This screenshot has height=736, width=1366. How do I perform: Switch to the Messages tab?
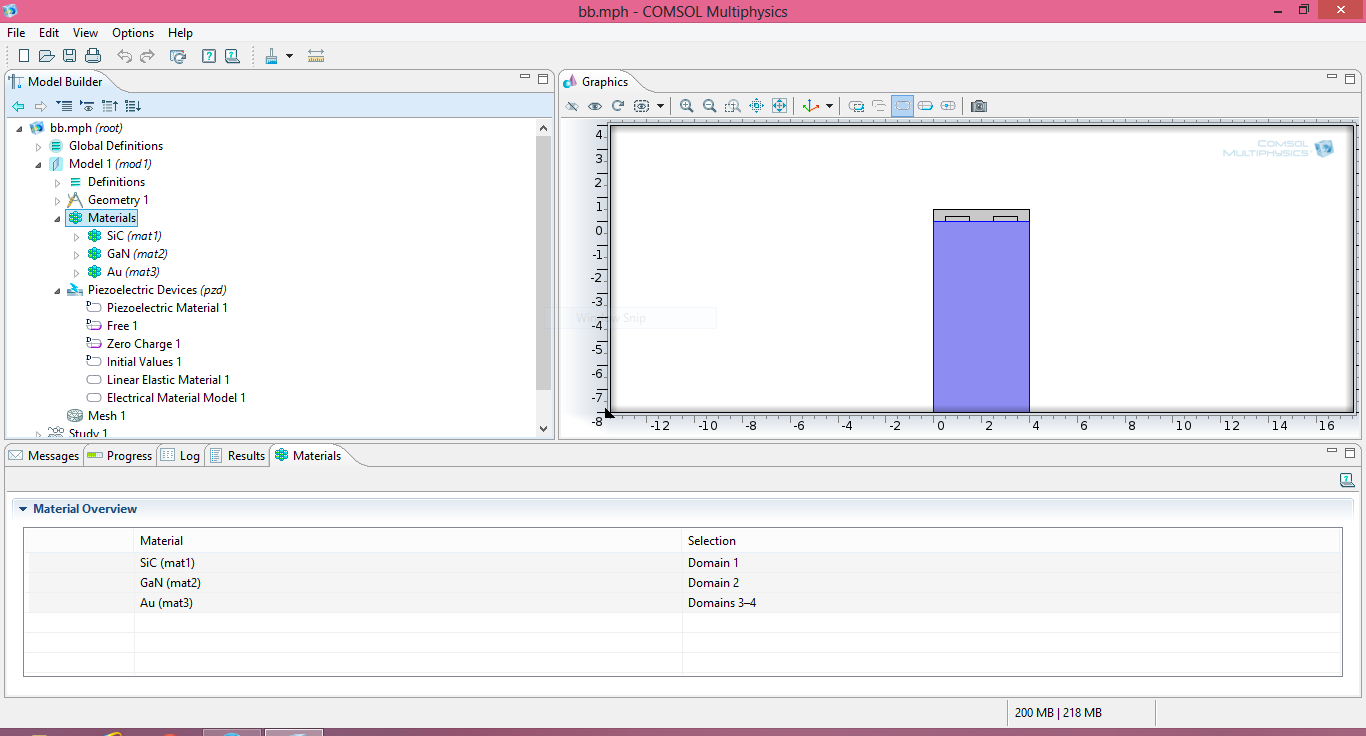[x=44, y=456]
